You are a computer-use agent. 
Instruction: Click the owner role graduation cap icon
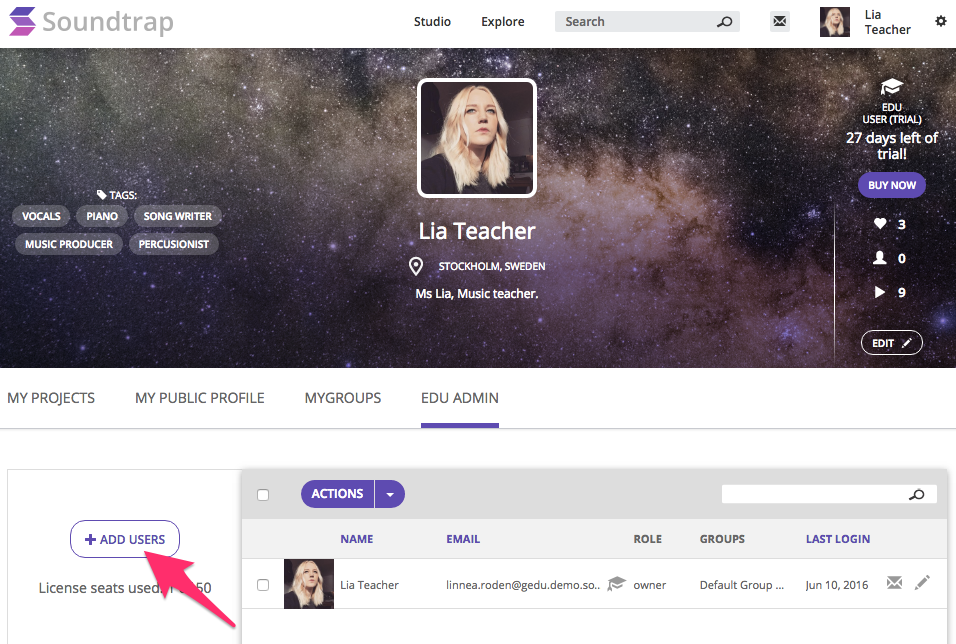(x=616, y=584)
